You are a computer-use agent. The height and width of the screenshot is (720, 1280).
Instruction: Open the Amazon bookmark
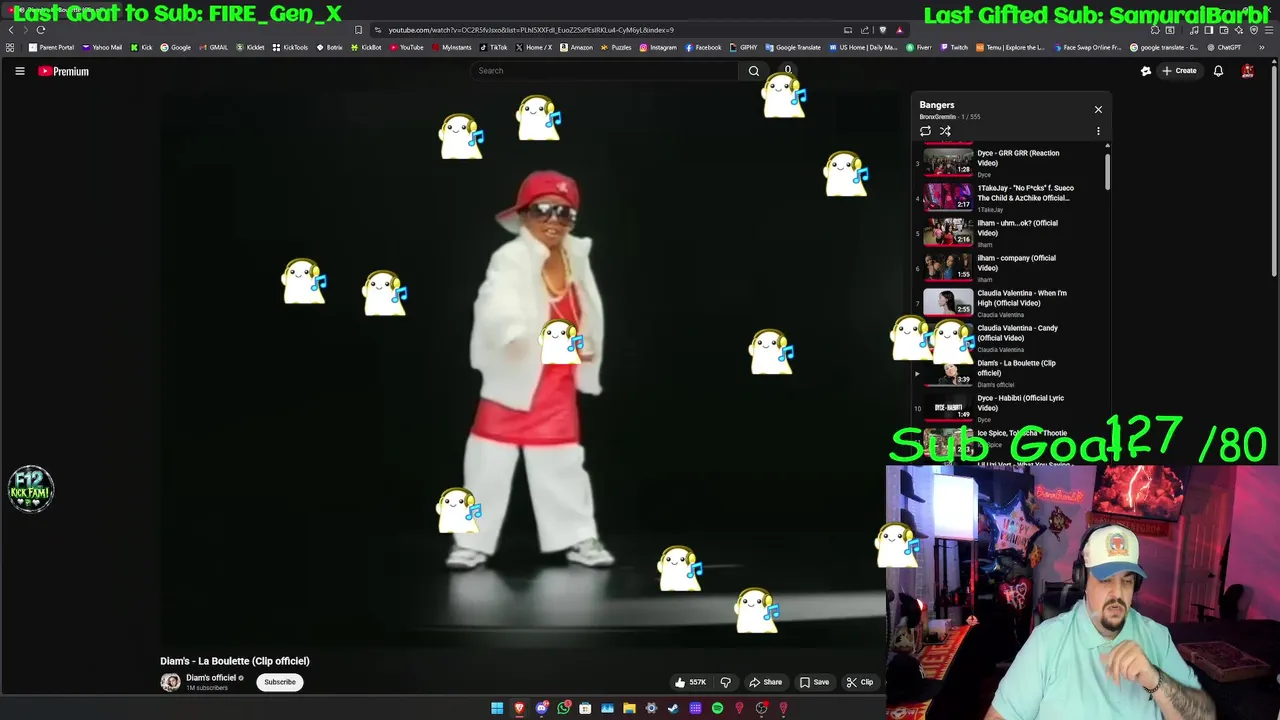577,47
